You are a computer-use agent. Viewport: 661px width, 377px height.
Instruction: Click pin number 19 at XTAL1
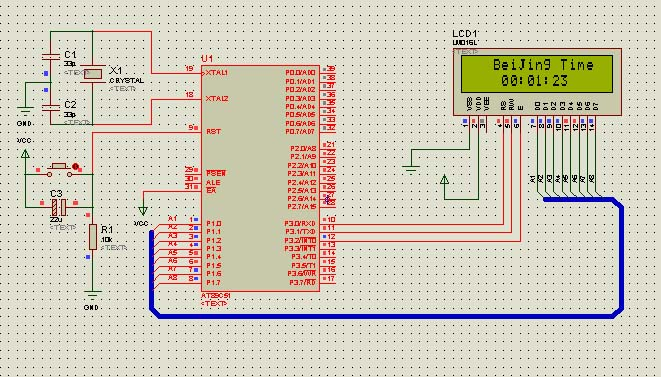tap(189, 69)
